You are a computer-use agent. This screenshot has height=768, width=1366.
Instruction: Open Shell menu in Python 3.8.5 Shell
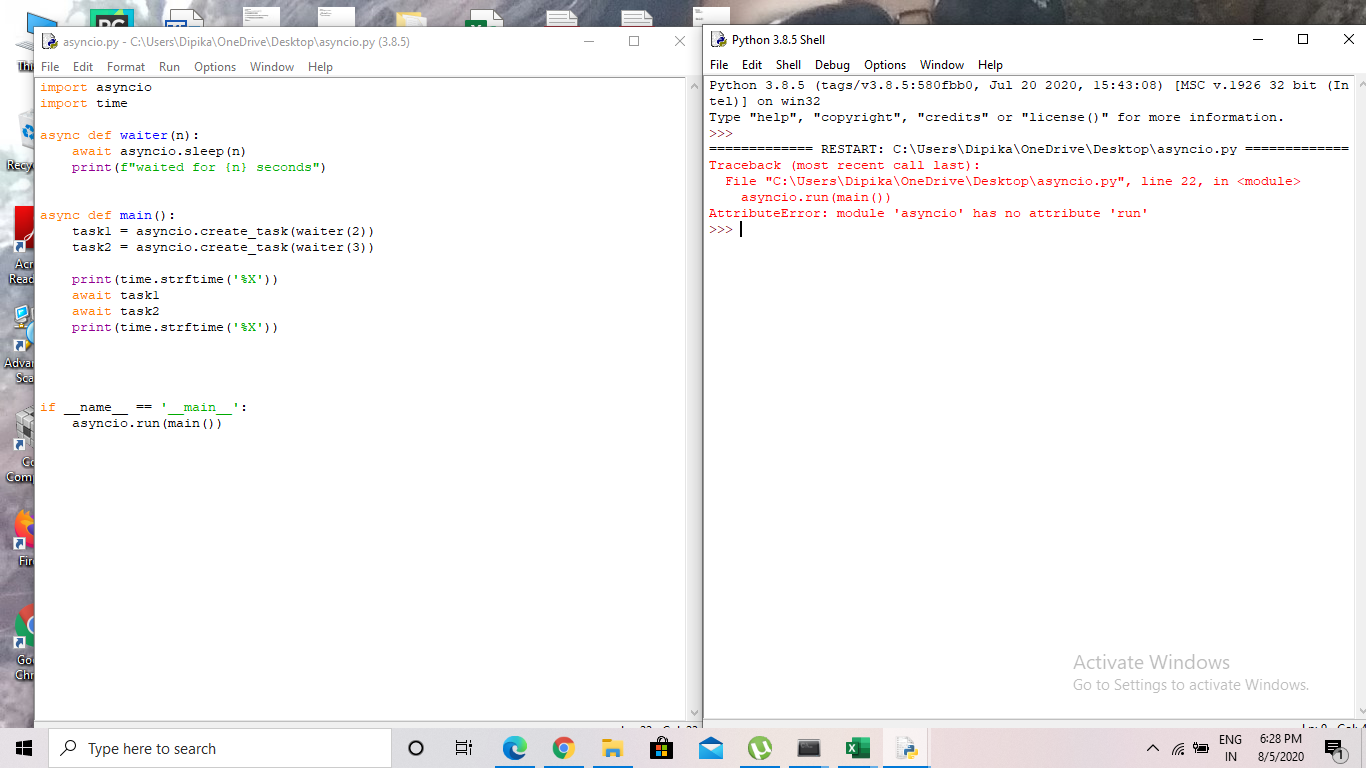(788, 65)
